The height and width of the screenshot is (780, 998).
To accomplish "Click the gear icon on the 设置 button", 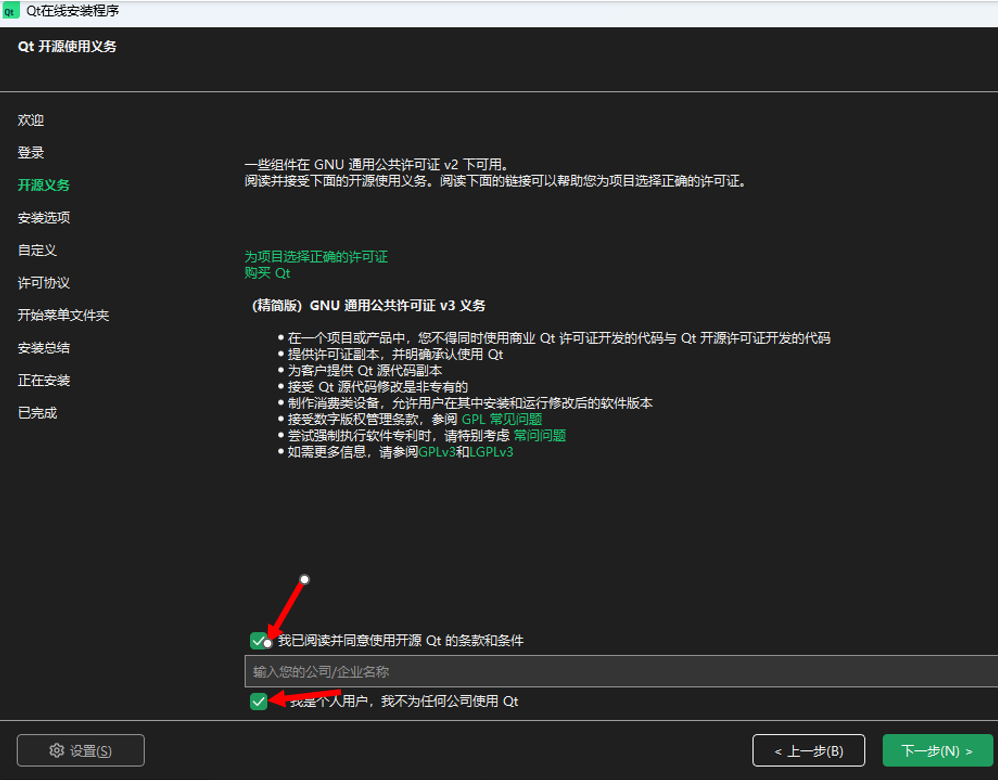I will [57, 751].
